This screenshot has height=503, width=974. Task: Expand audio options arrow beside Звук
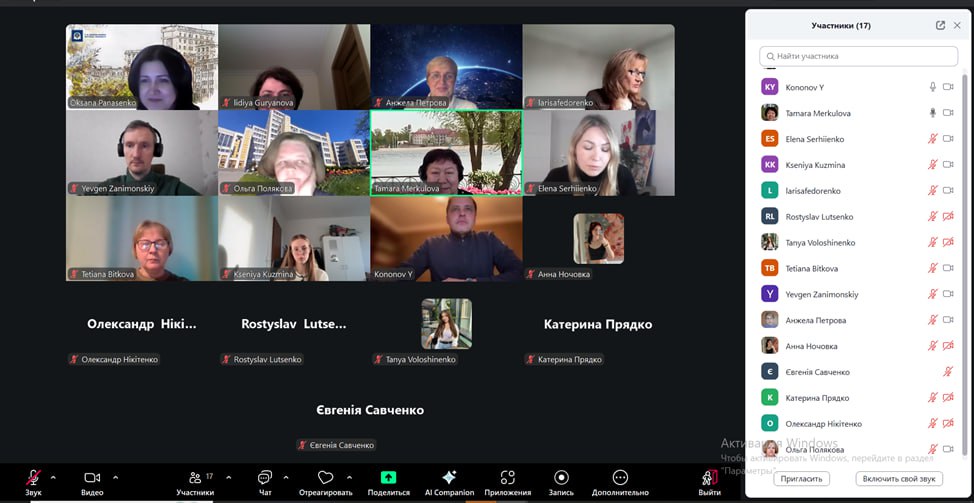tap(53, 477)
